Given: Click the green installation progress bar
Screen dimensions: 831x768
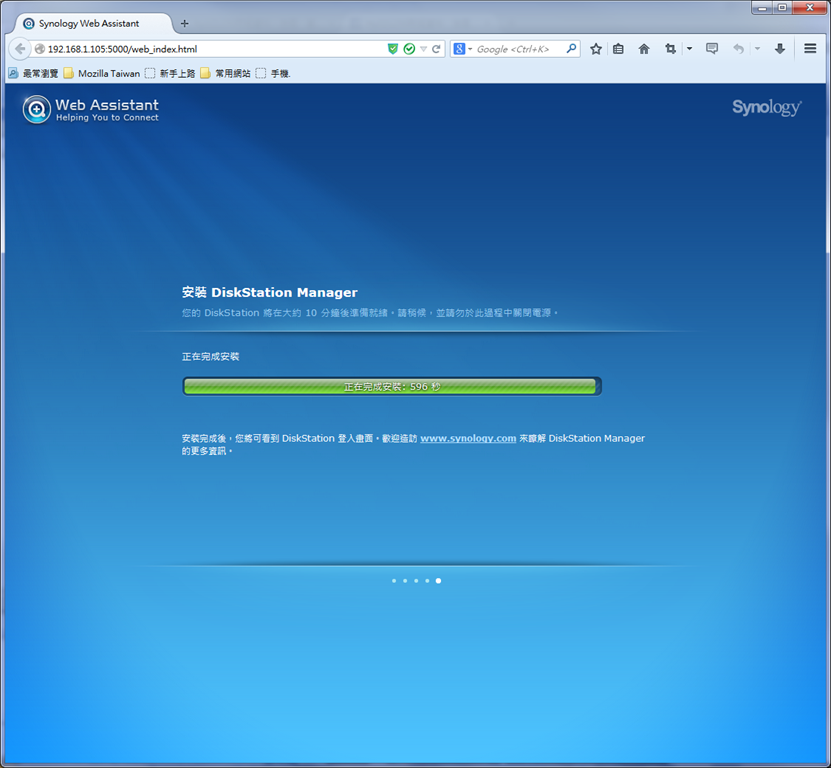Looking at the screenshot, I should pos(392,386).
